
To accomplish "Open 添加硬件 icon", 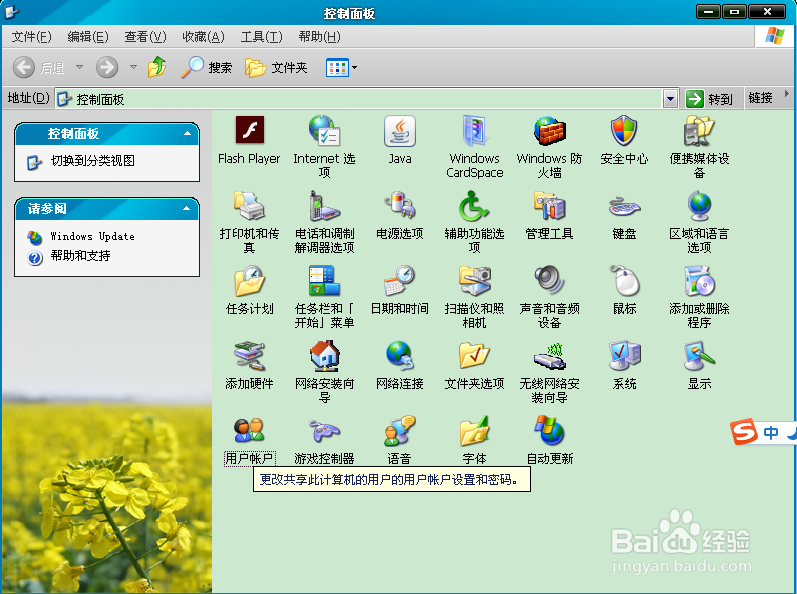I will tap(249, 355).
